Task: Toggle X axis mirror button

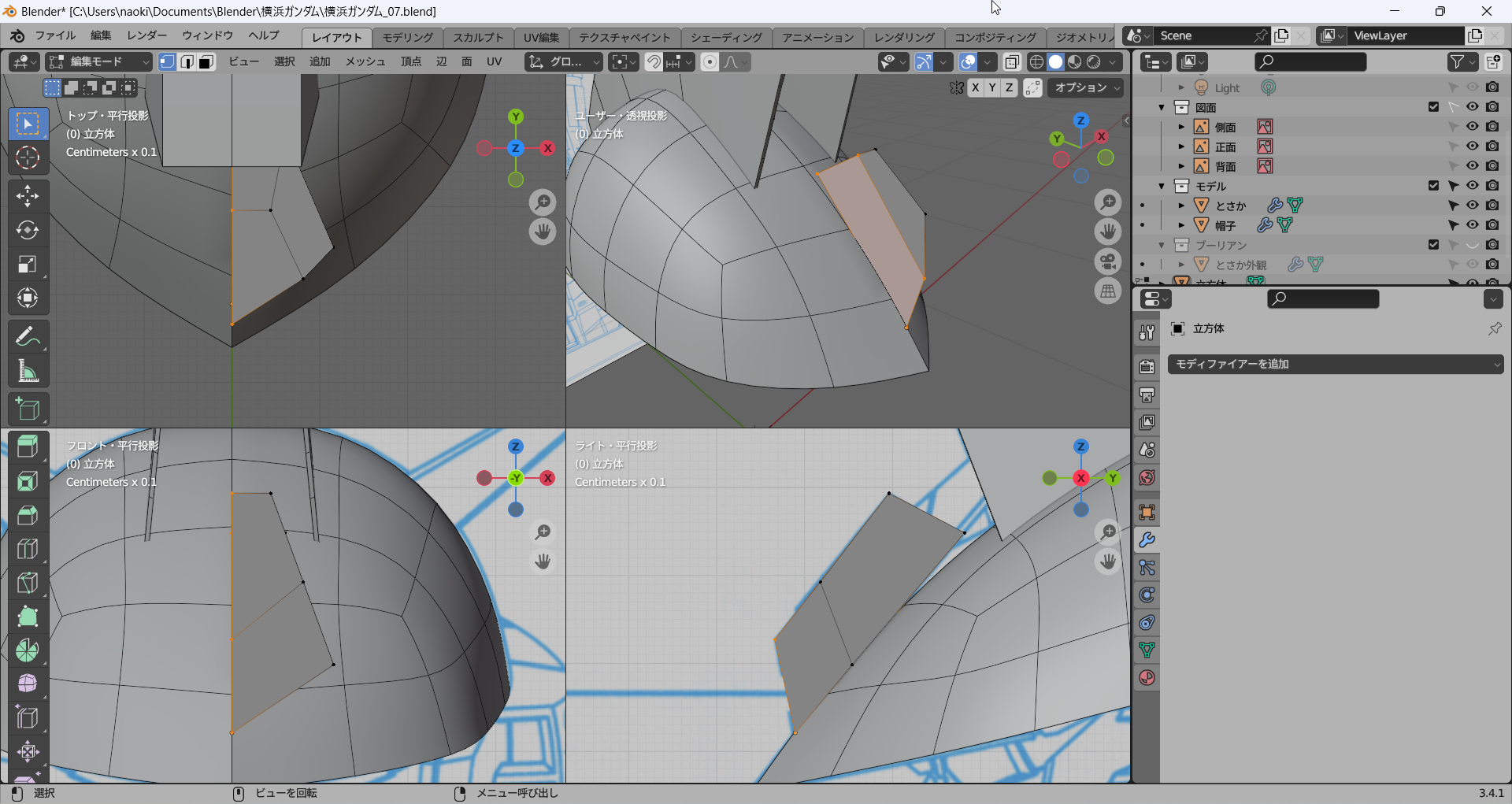Action: pyautogui.click(x=976, y=88)
